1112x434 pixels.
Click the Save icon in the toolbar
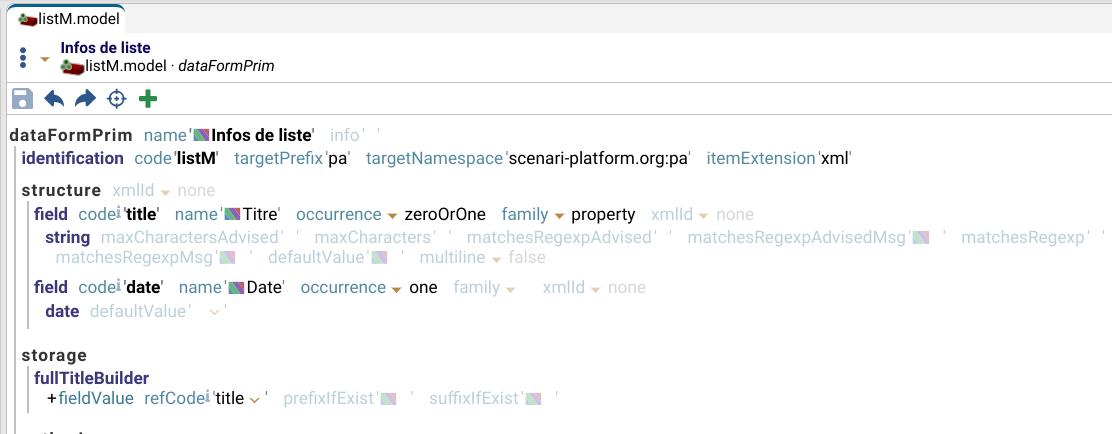(22, 98)
